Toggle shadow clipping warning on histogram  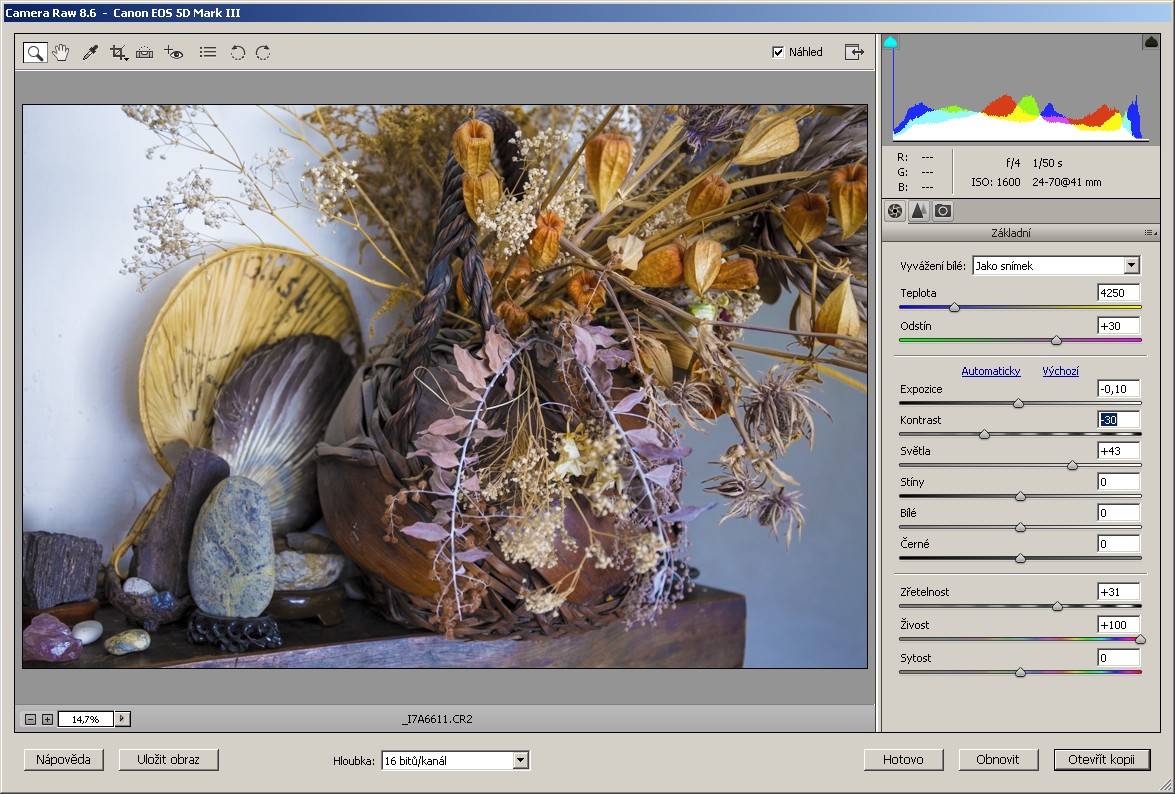tap(891, 42)
